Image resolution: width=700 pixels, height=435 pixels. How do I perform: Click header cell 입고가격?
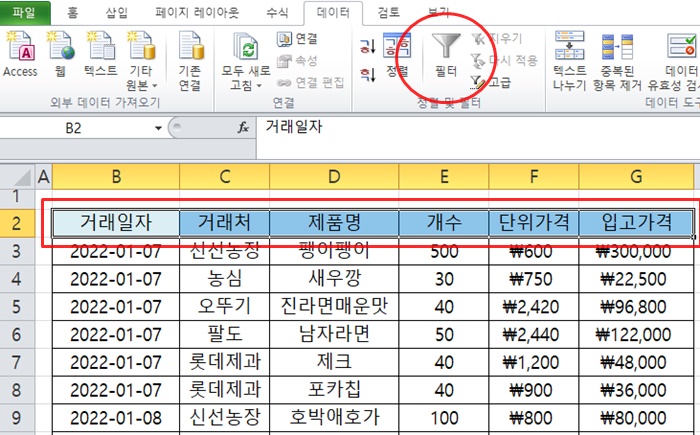tap(636, 222)
